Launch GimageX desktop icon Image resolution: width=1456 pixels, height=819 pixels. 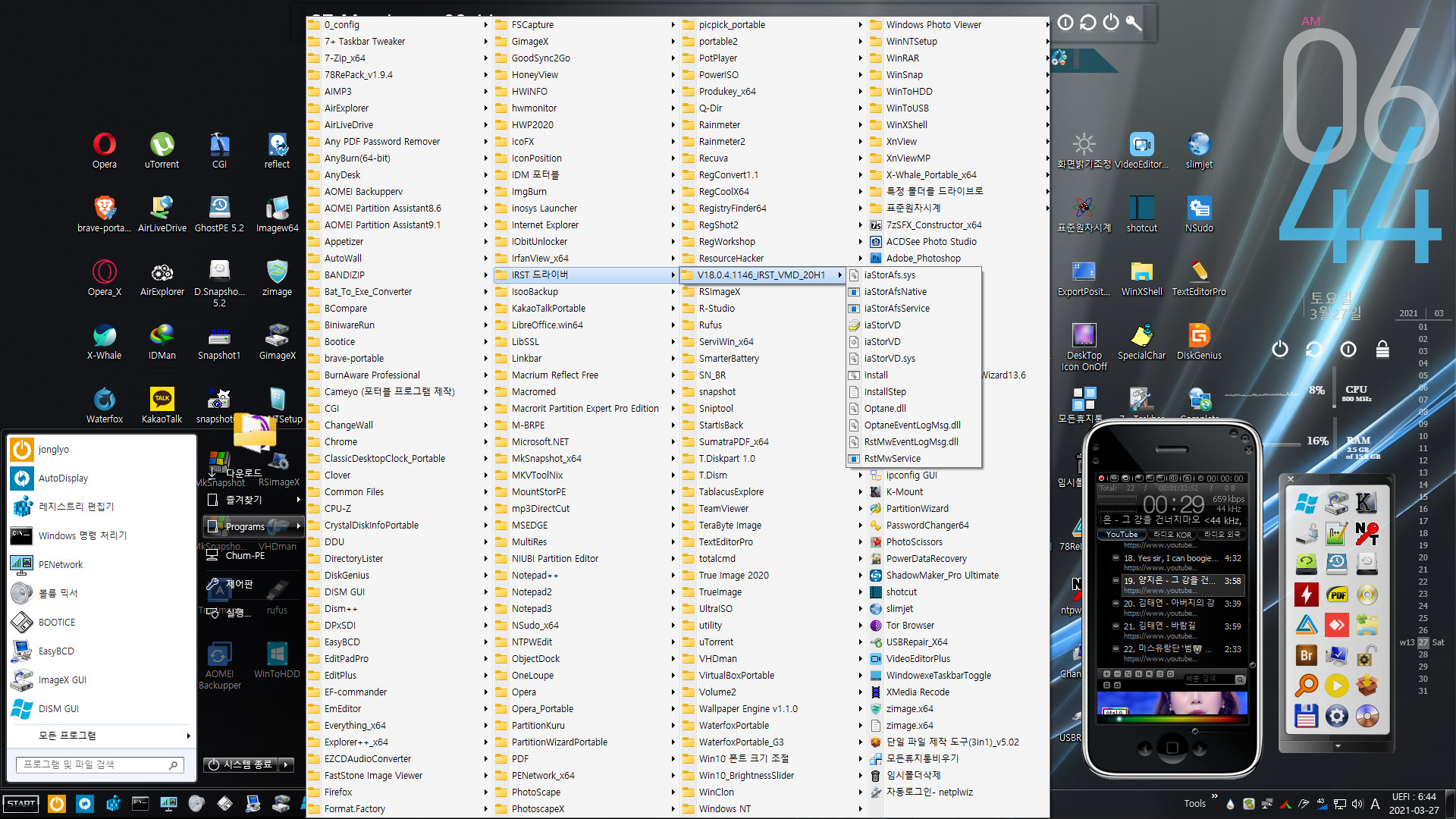click(277, 341)
